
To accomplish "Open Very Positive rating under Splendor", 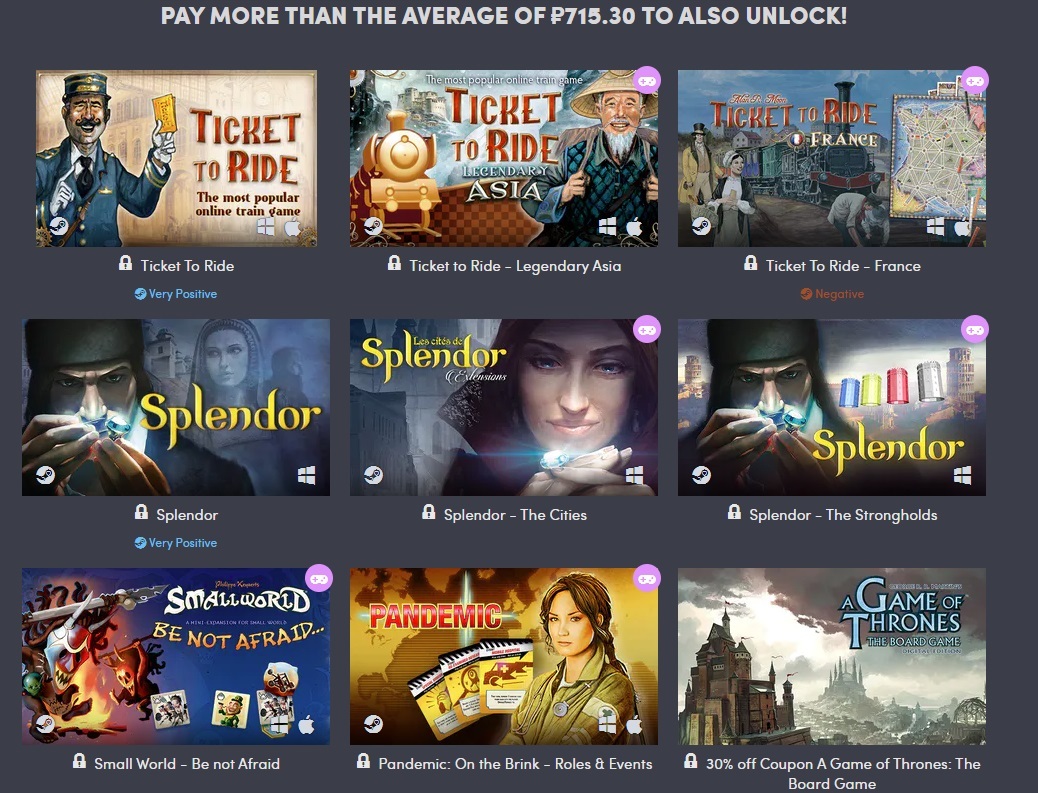I will coord(175,543).
